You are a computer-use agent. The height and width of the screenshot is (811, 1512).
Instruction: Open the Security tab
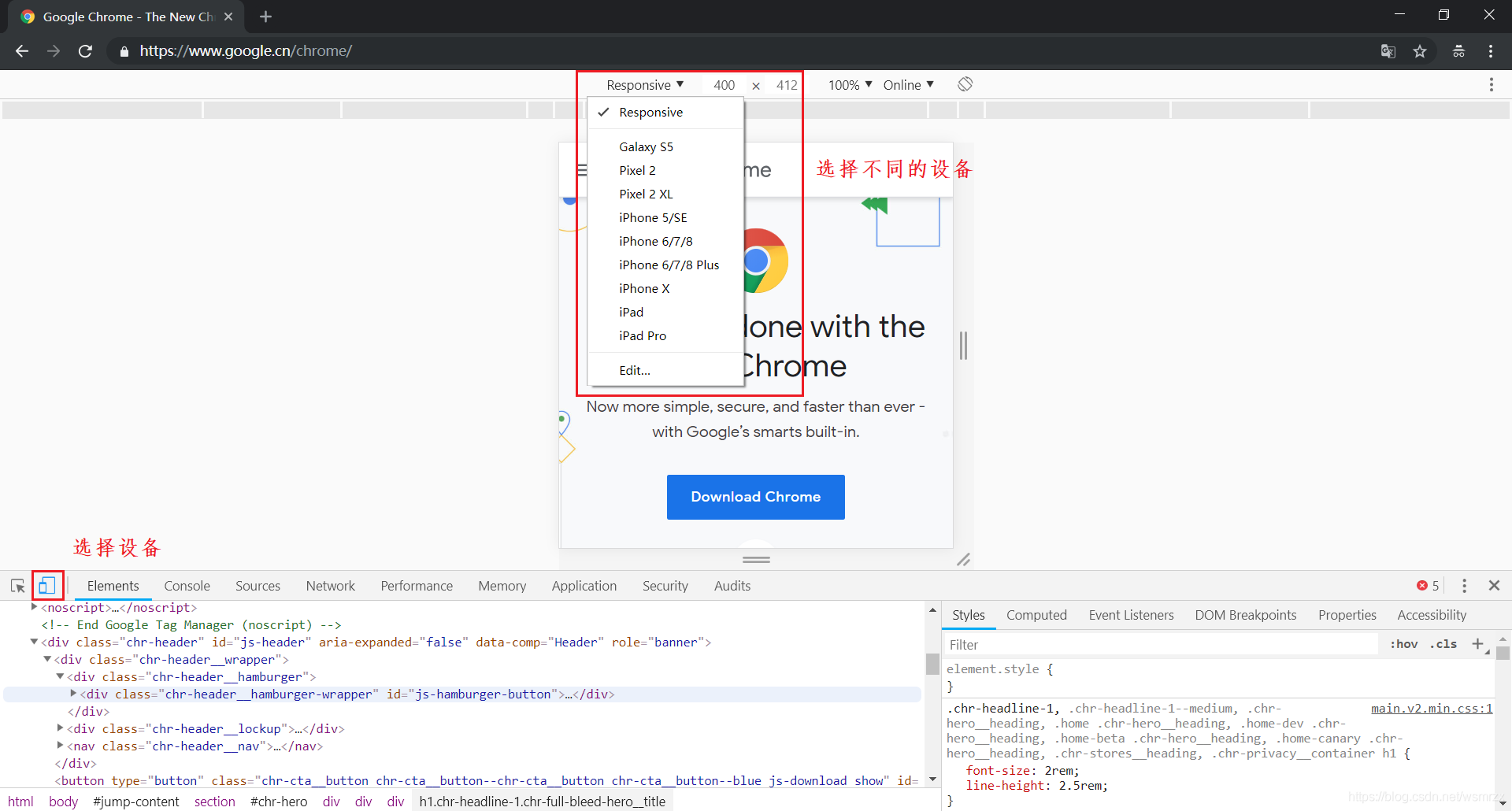665,586
